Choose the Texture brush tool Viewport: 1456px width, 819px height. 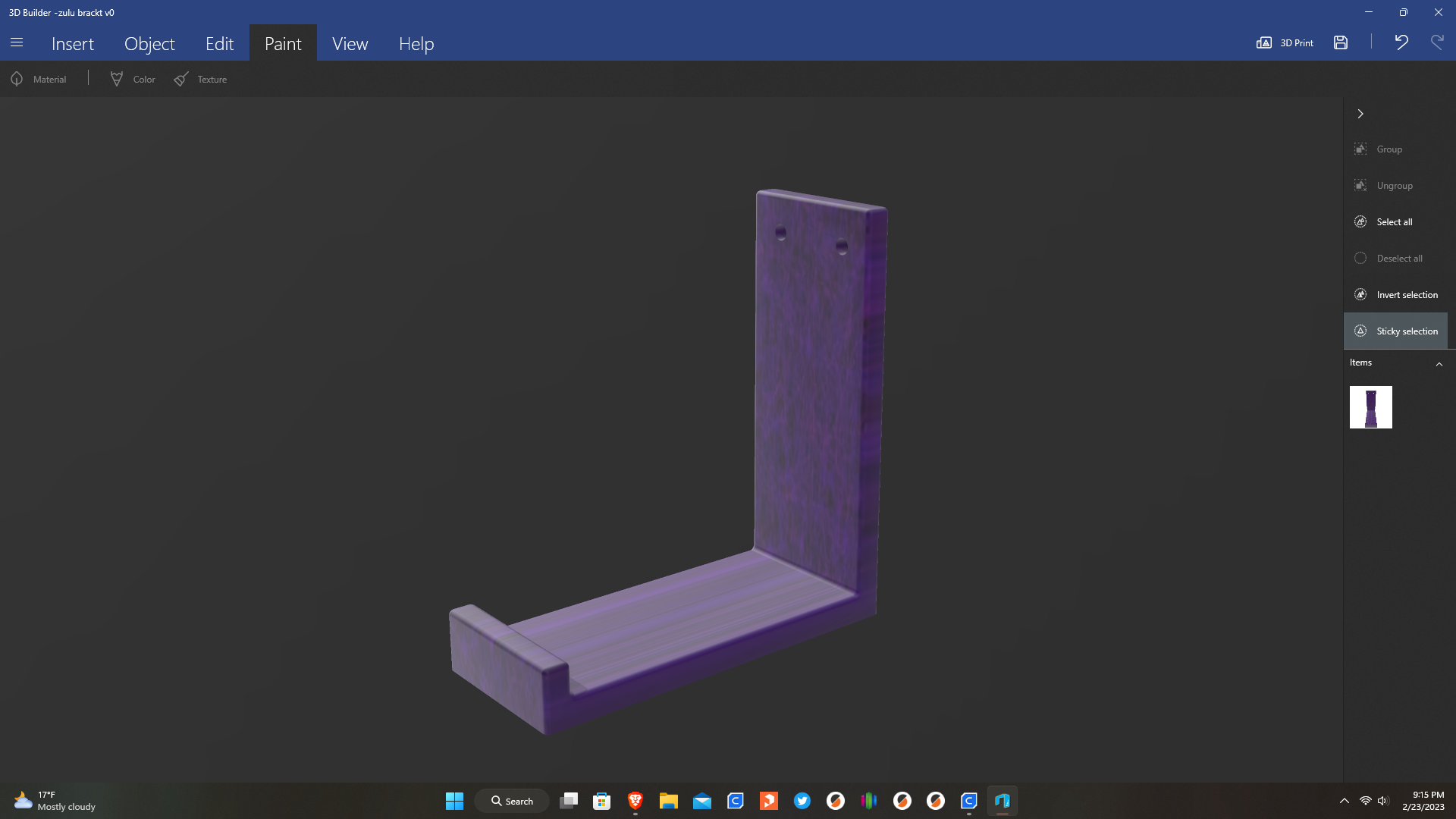(x=200, y=79)
